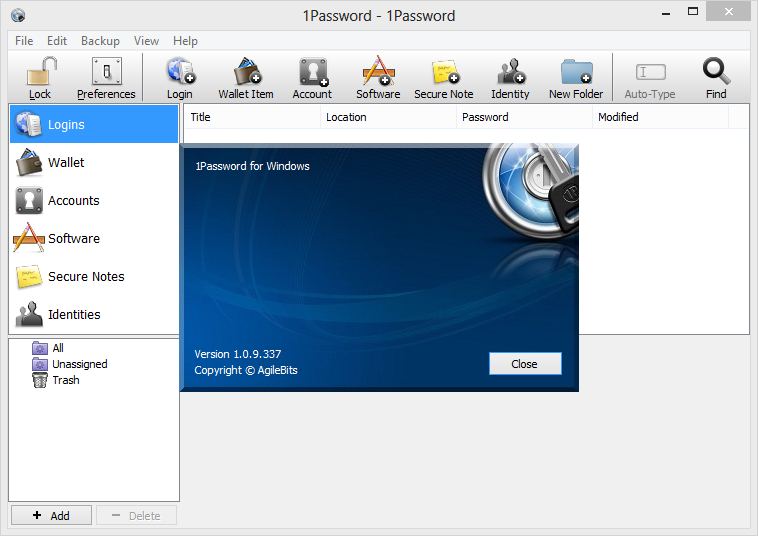Click the 1Password app icon in title bar

tap(18, 15)
